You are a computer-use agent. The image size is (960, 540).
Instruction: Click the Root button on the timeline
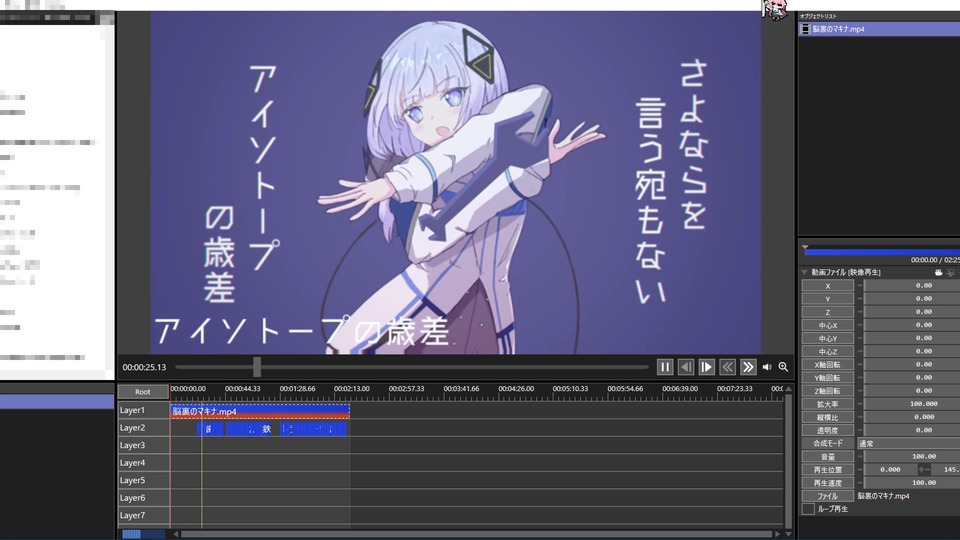(x=143, y=392)
